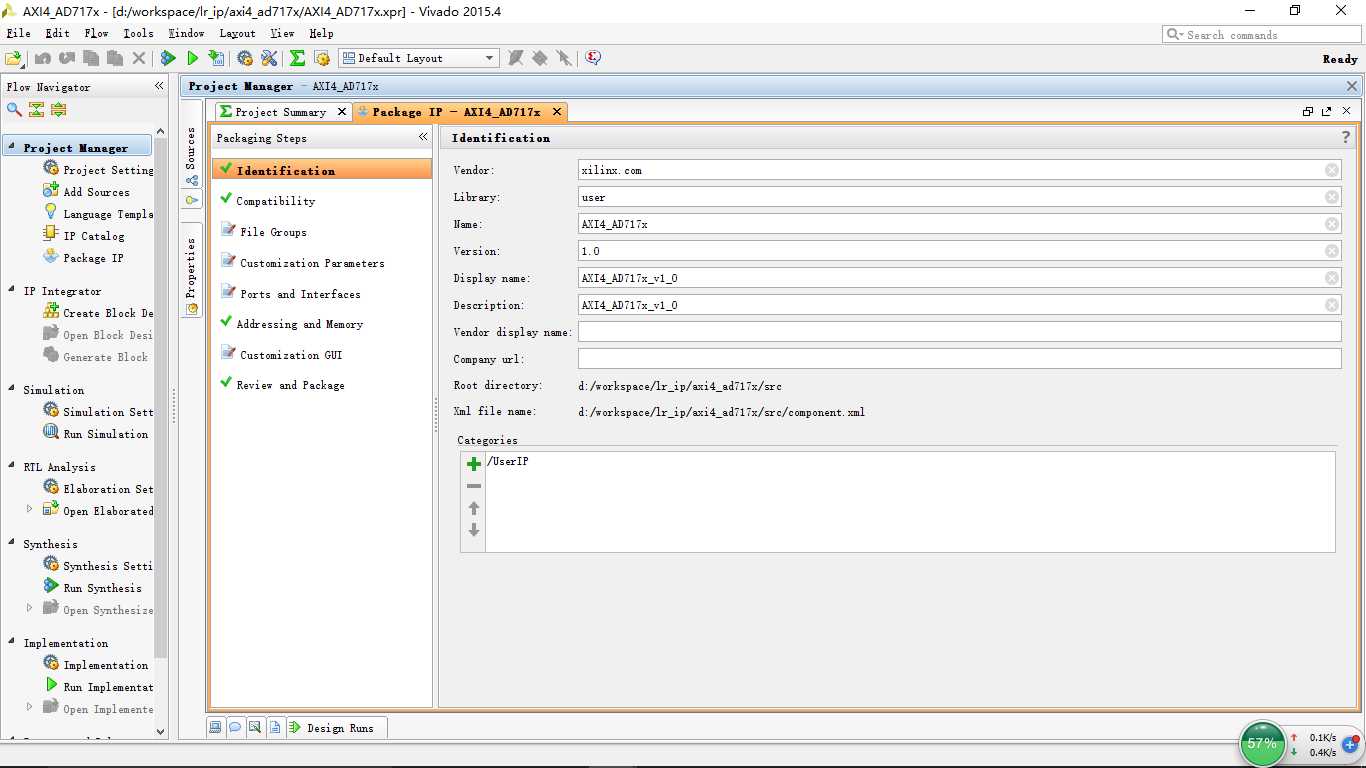Open the Reports document bottom tab icon

coord(275,728)
